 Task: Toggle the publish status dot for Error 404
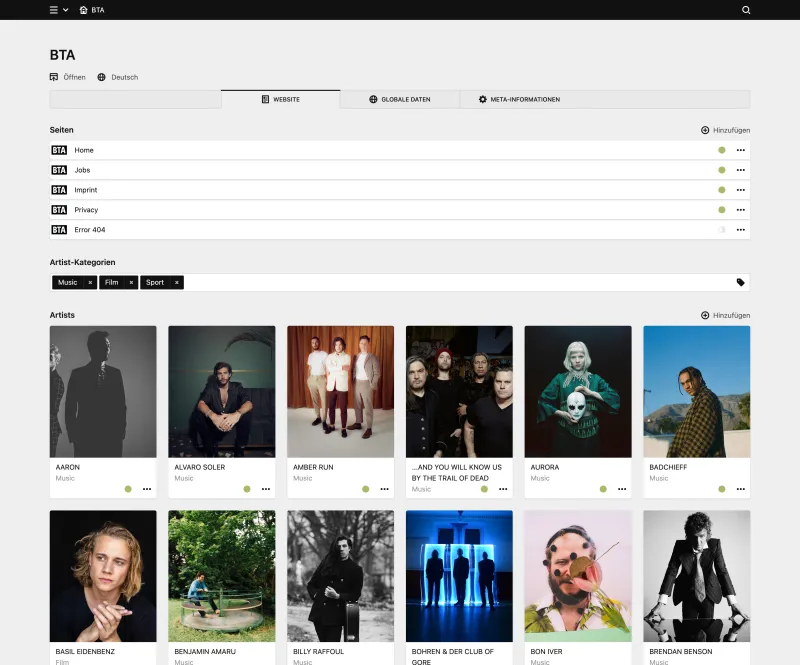click(721, 229)
